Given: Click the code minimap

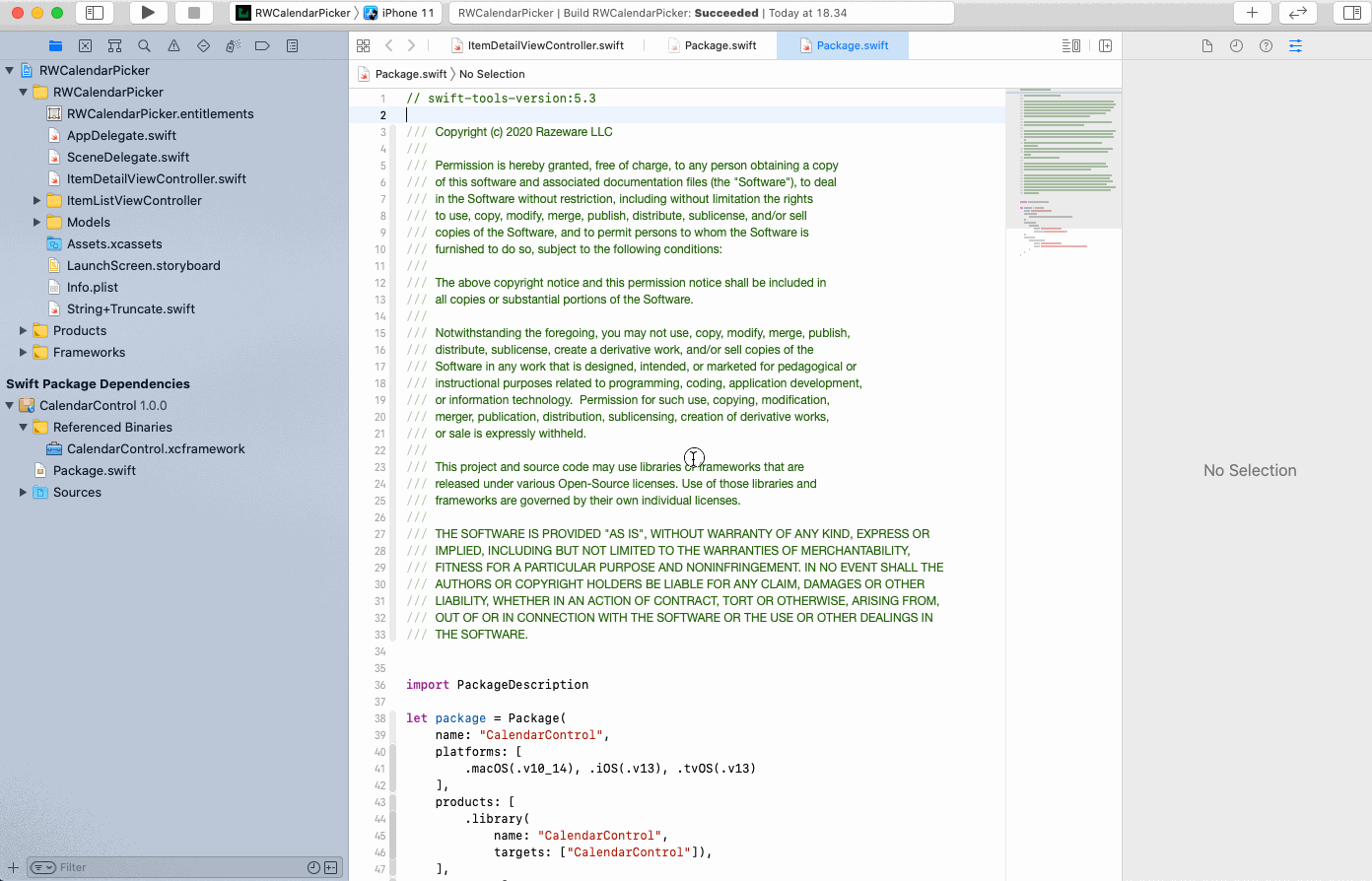Looking at the screenshot, I should (x=1063, y=172).
